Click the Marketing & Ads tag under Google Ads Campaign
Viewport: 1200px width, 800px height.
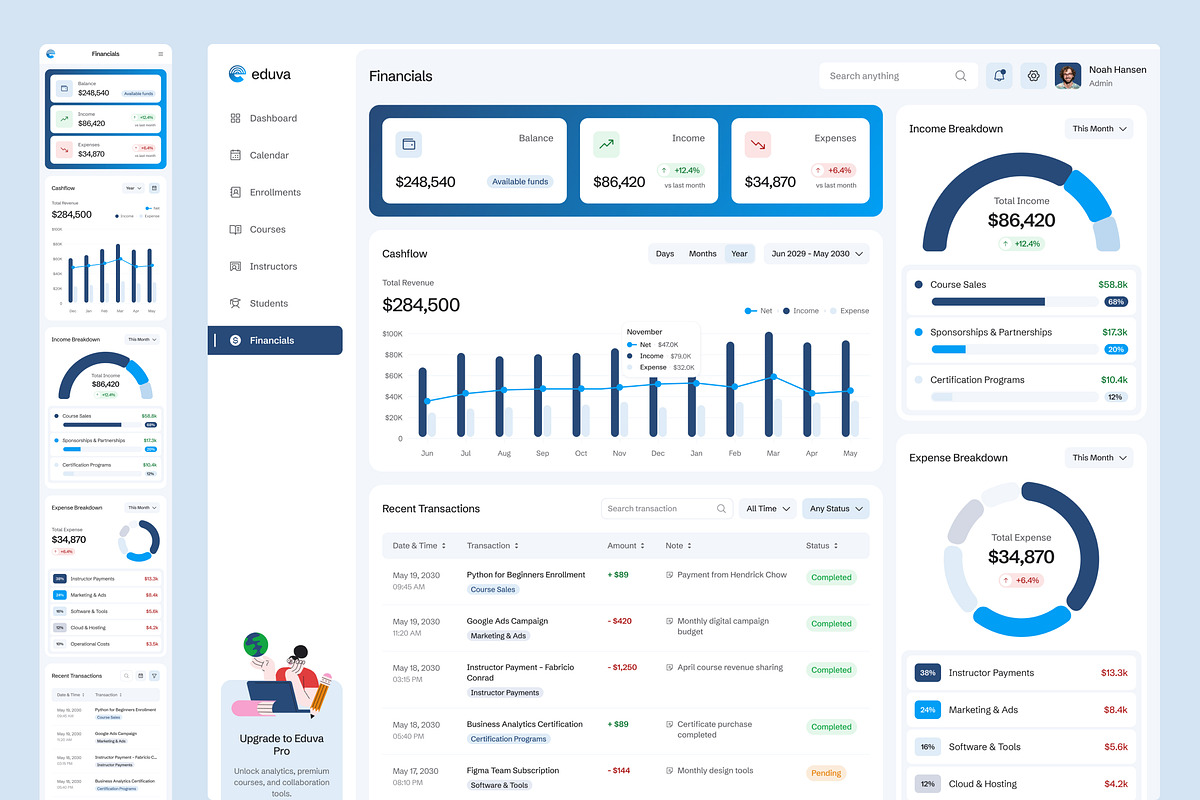(x=498, y=636)
